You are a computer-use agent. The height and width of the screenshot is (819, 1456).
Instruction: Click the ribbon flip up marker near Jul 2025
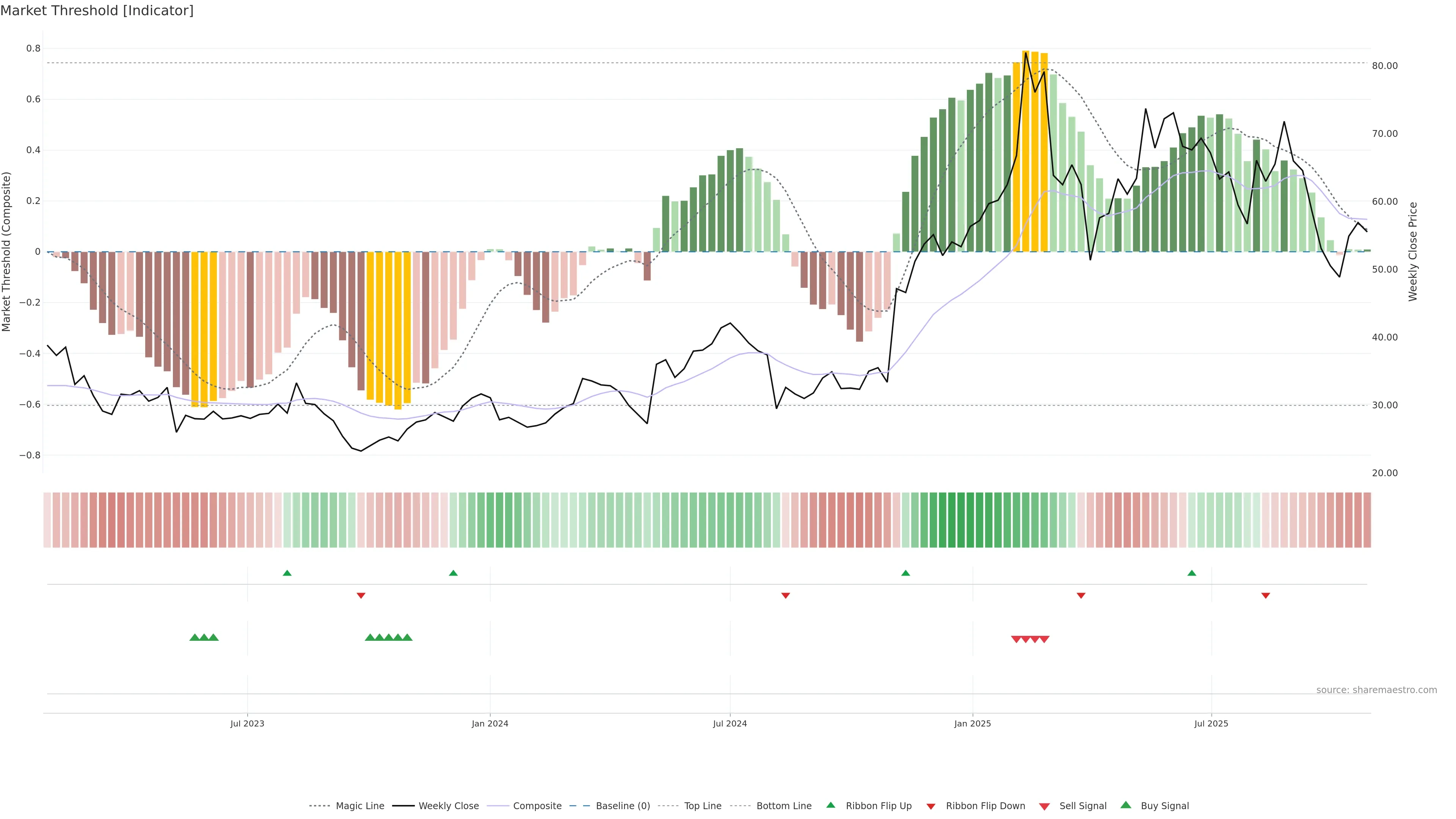click(x=1192, y=573)
